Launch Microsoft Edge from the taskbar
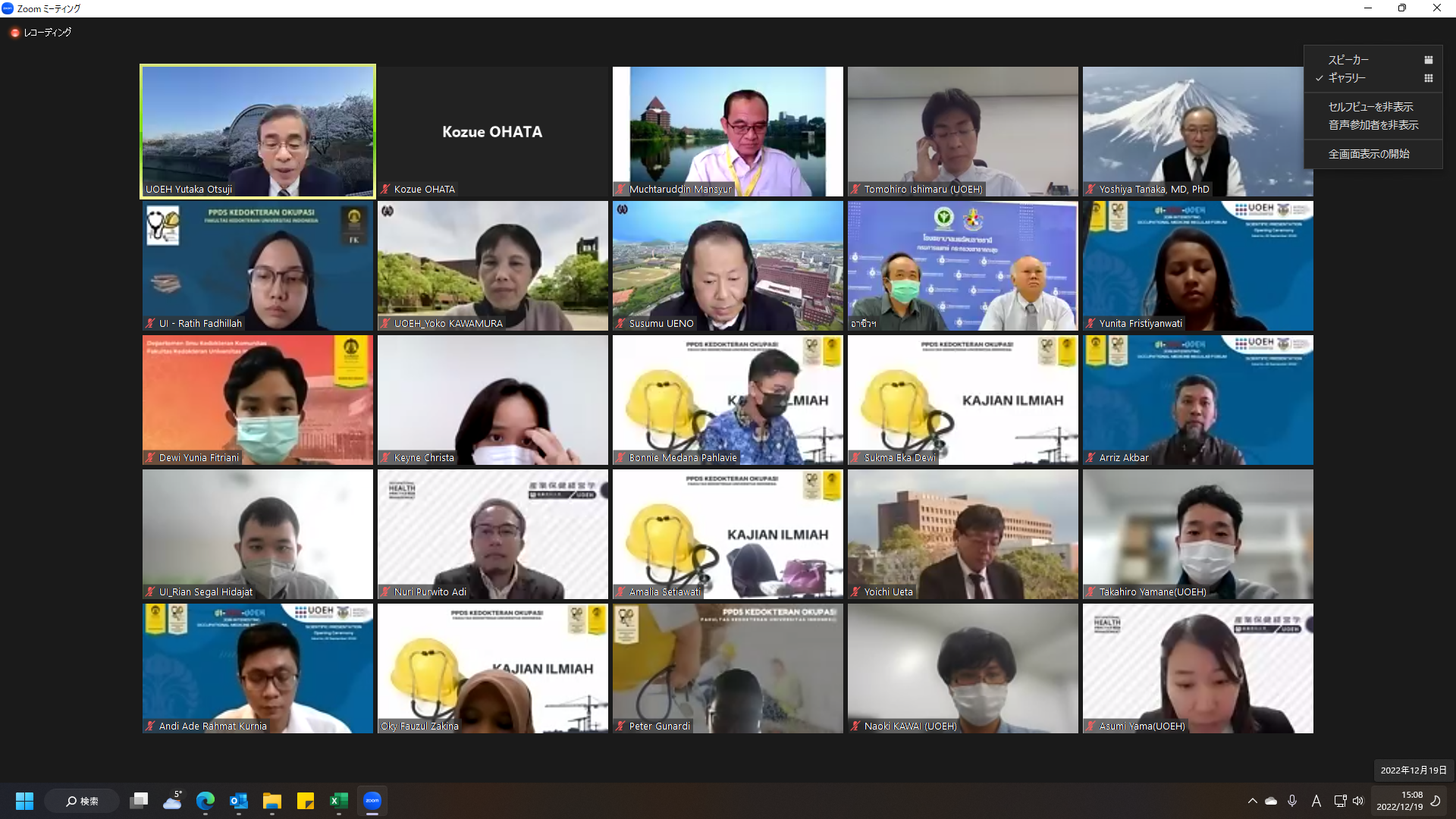The image size is (1456, 819). coord(206,801)
